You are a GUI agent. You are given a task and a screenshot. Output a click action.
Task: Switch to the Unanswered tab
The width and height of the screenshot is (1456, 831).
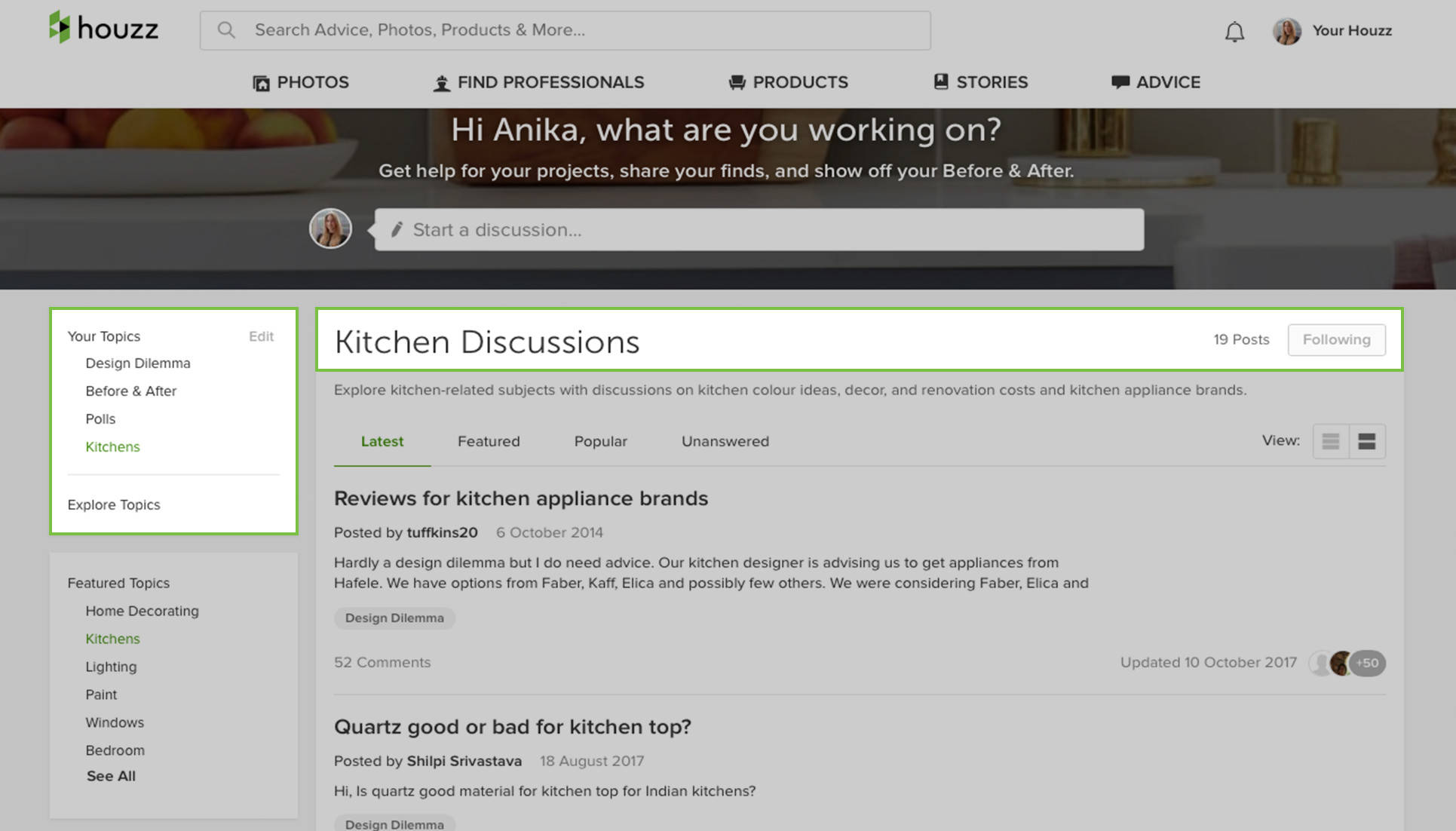tap(725, 441)
